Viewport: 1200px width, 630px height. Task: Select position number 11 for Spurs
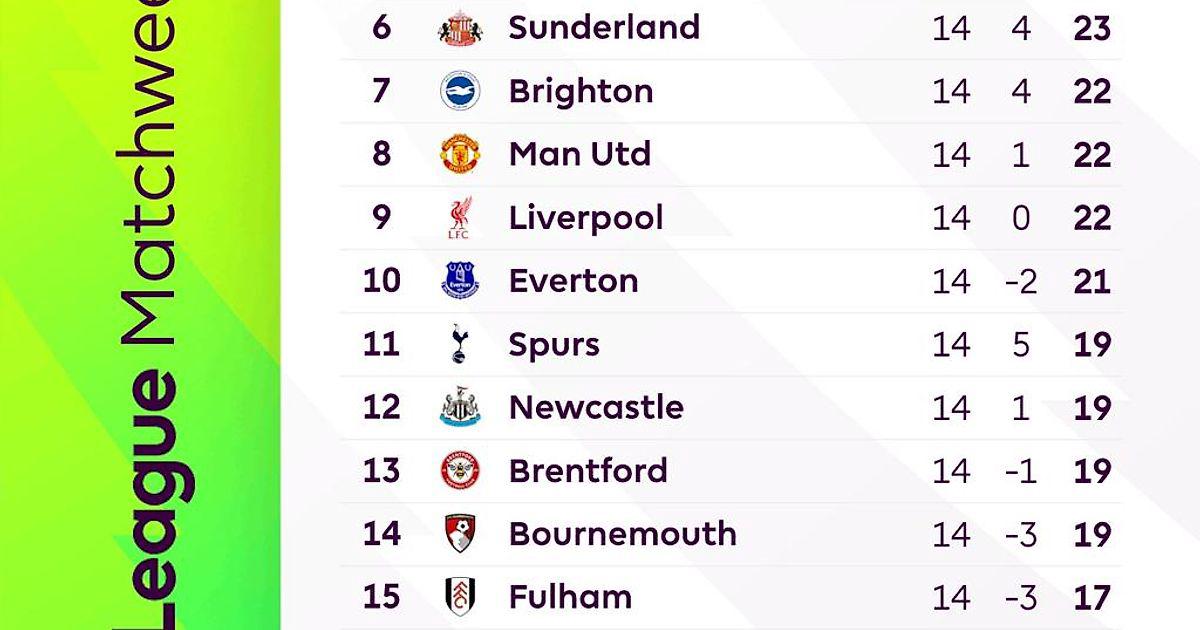(x=381, y=345)
